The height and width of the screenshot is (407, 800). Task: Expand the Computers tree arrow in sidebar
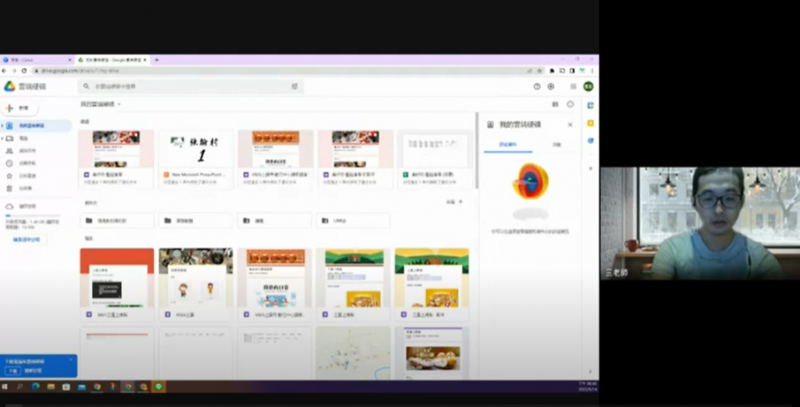pyautogui.click(x=4, y=138)
